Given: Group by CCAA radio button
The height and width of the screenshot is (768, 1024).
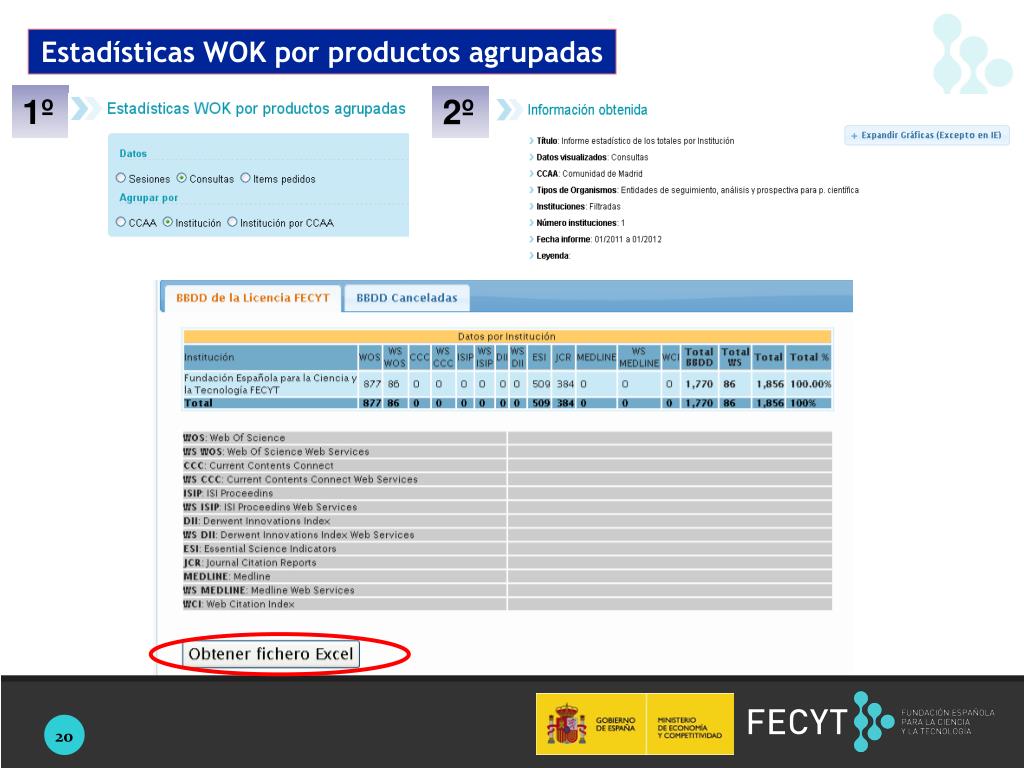Looking at the screenshot, I should coord(121,222).
